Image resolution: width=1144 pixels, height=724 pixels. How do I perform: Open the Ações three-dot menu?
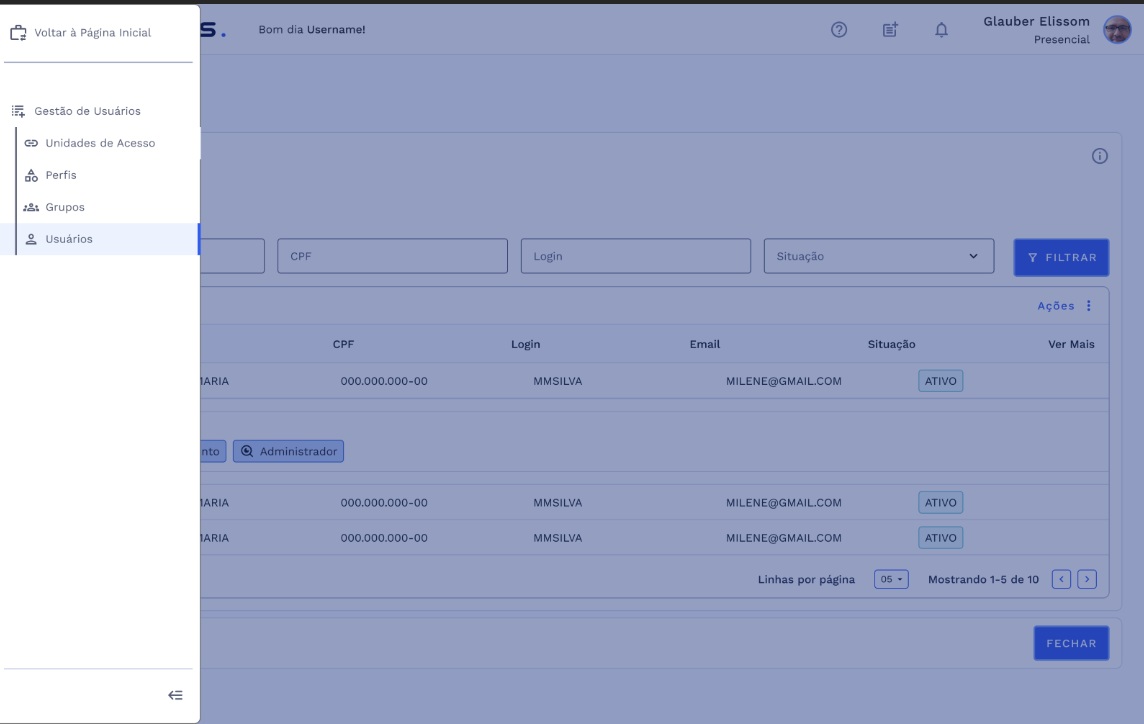point(1089,306)
